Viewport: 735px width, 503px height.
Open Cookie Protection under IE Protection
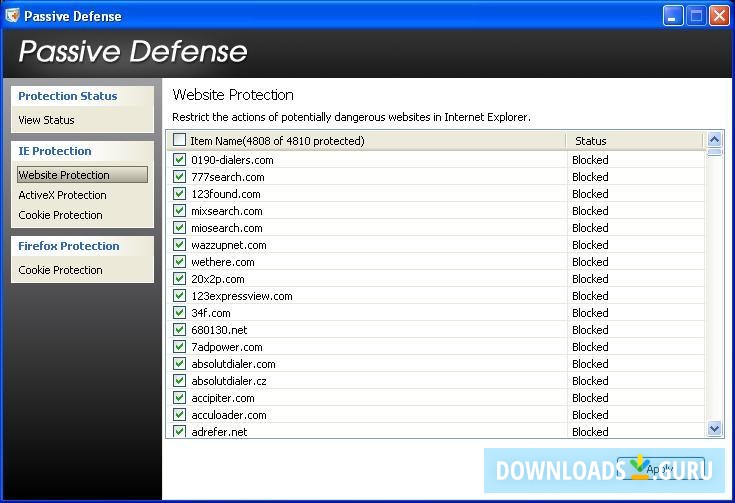pos(60,215)
